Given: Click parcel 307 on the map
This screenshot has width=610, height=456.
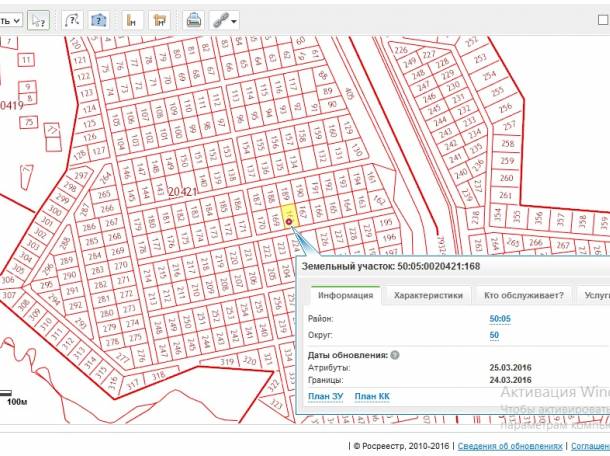Looking at the screenshot, I should point(9,295).
